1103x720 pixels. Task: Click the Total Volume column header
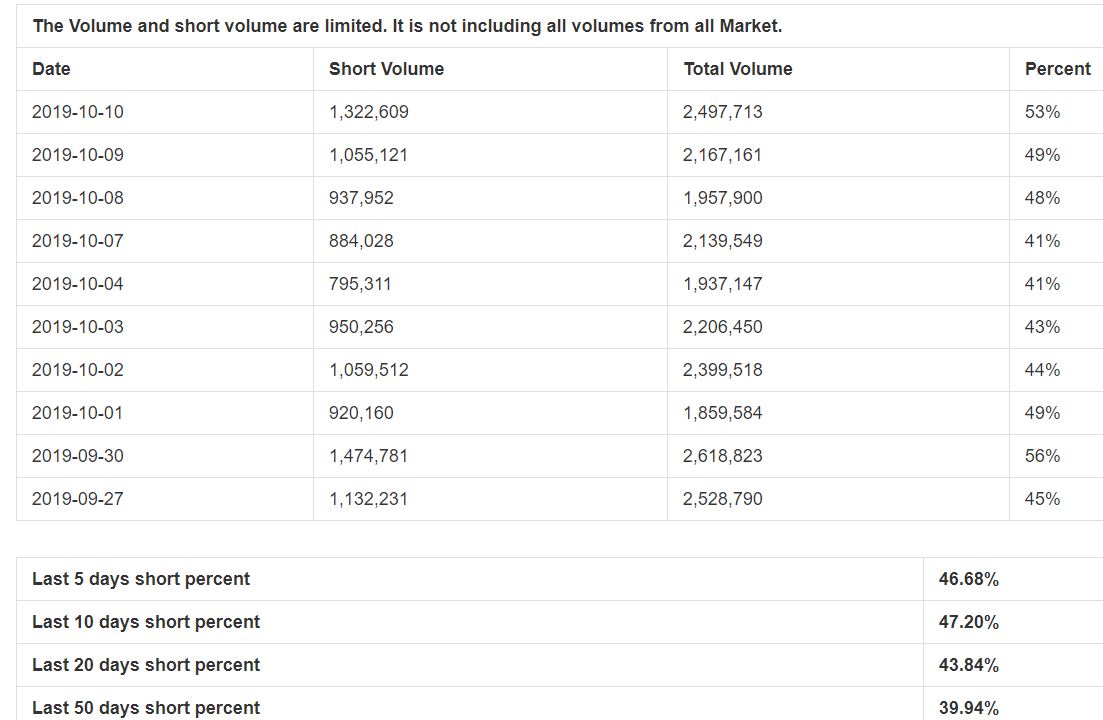738,69
